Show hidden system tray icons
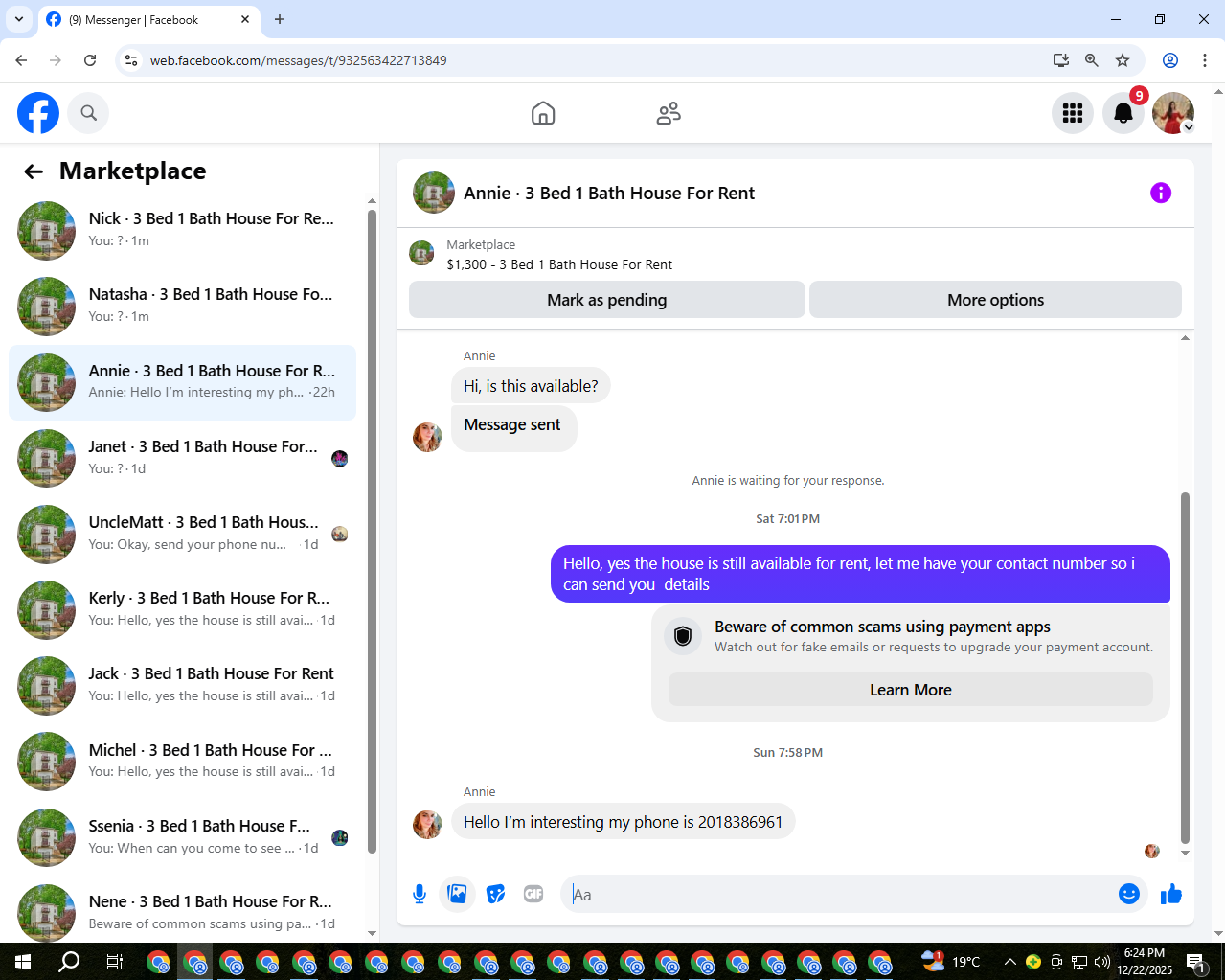 click(x=1009, y=962)
